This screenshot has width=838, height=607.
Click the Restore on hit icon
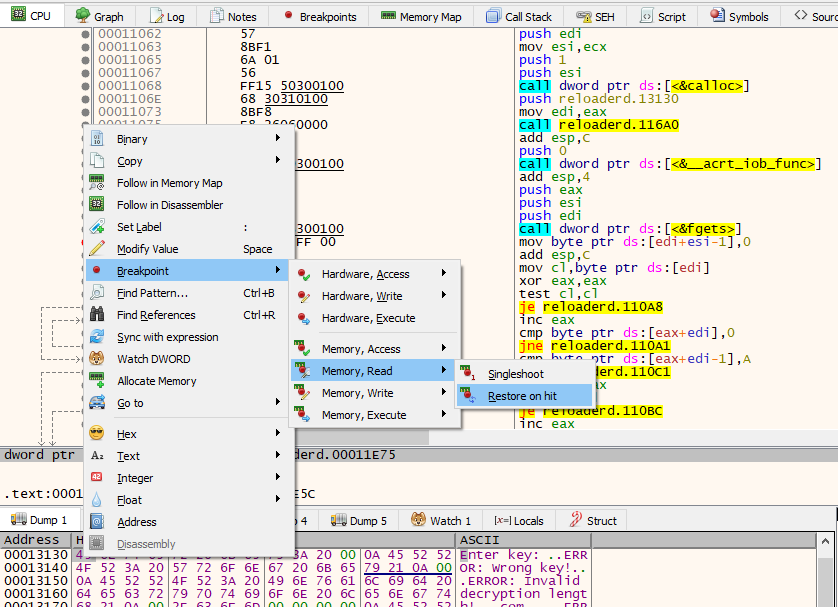pos(468,396)
